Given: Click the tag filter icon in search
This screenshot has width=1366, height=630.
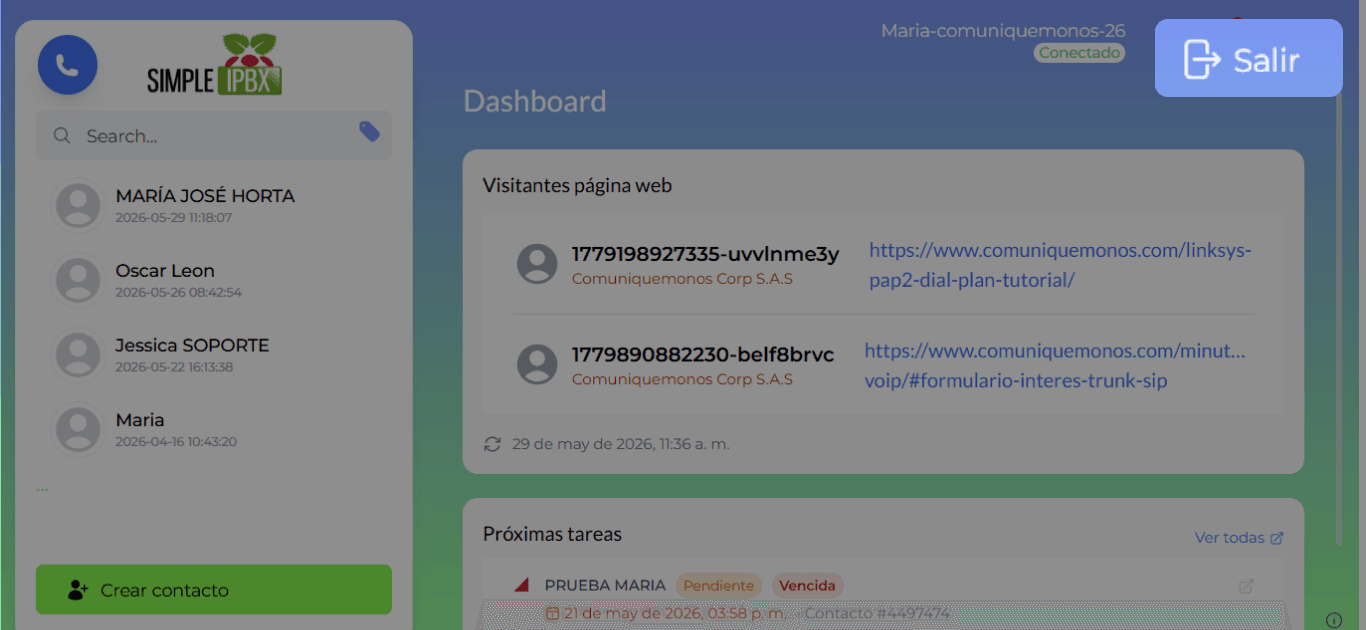Looking at the screenshot, I should coord(370,132).
